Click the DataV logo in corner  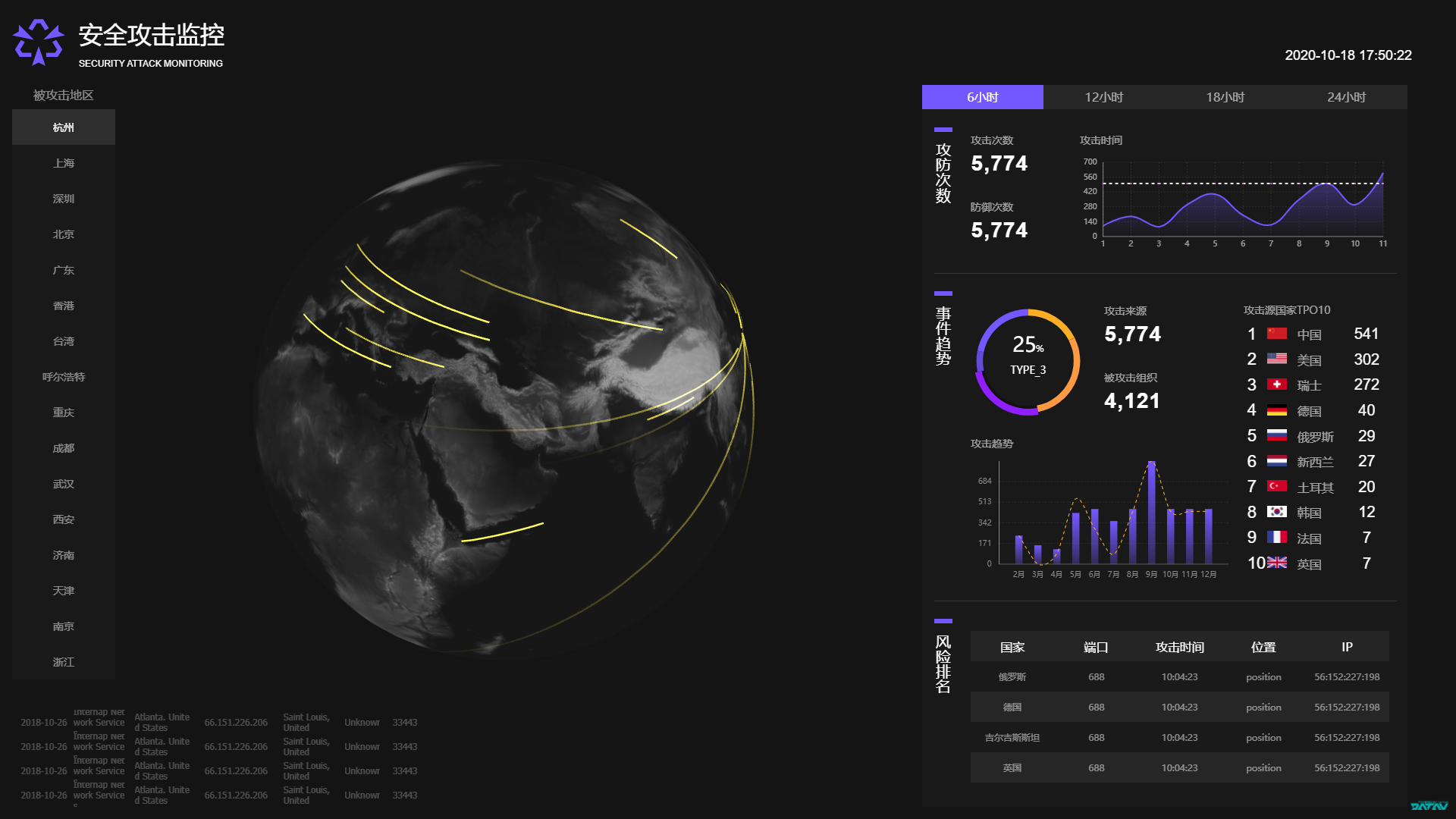point(1429,806)
